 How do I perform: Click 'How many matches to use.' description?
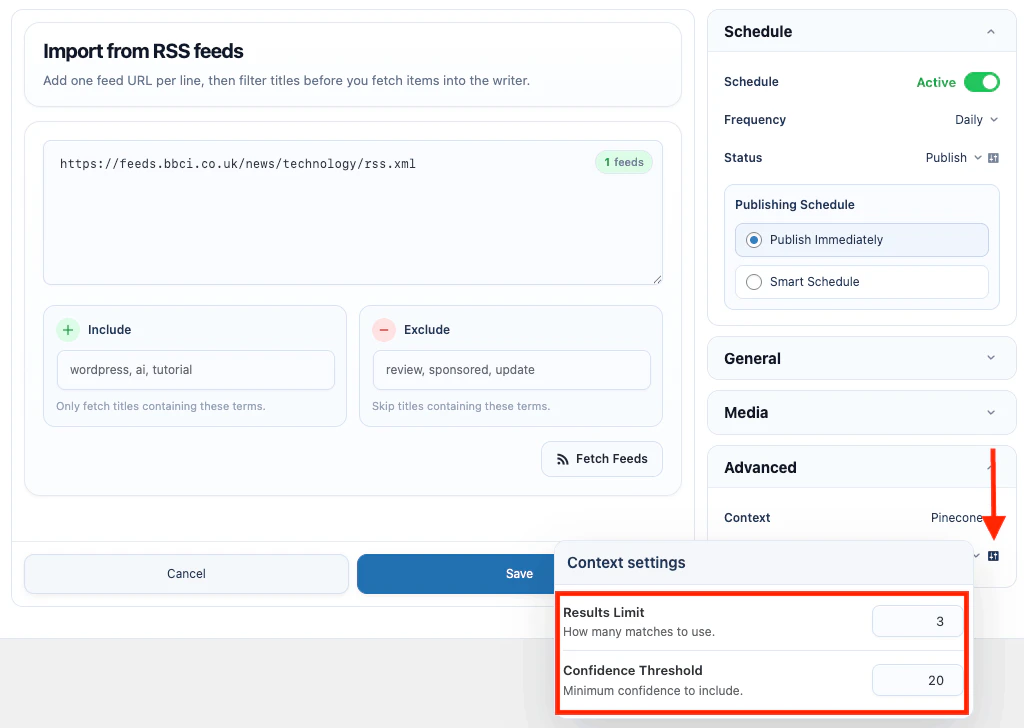click(639, 632)
